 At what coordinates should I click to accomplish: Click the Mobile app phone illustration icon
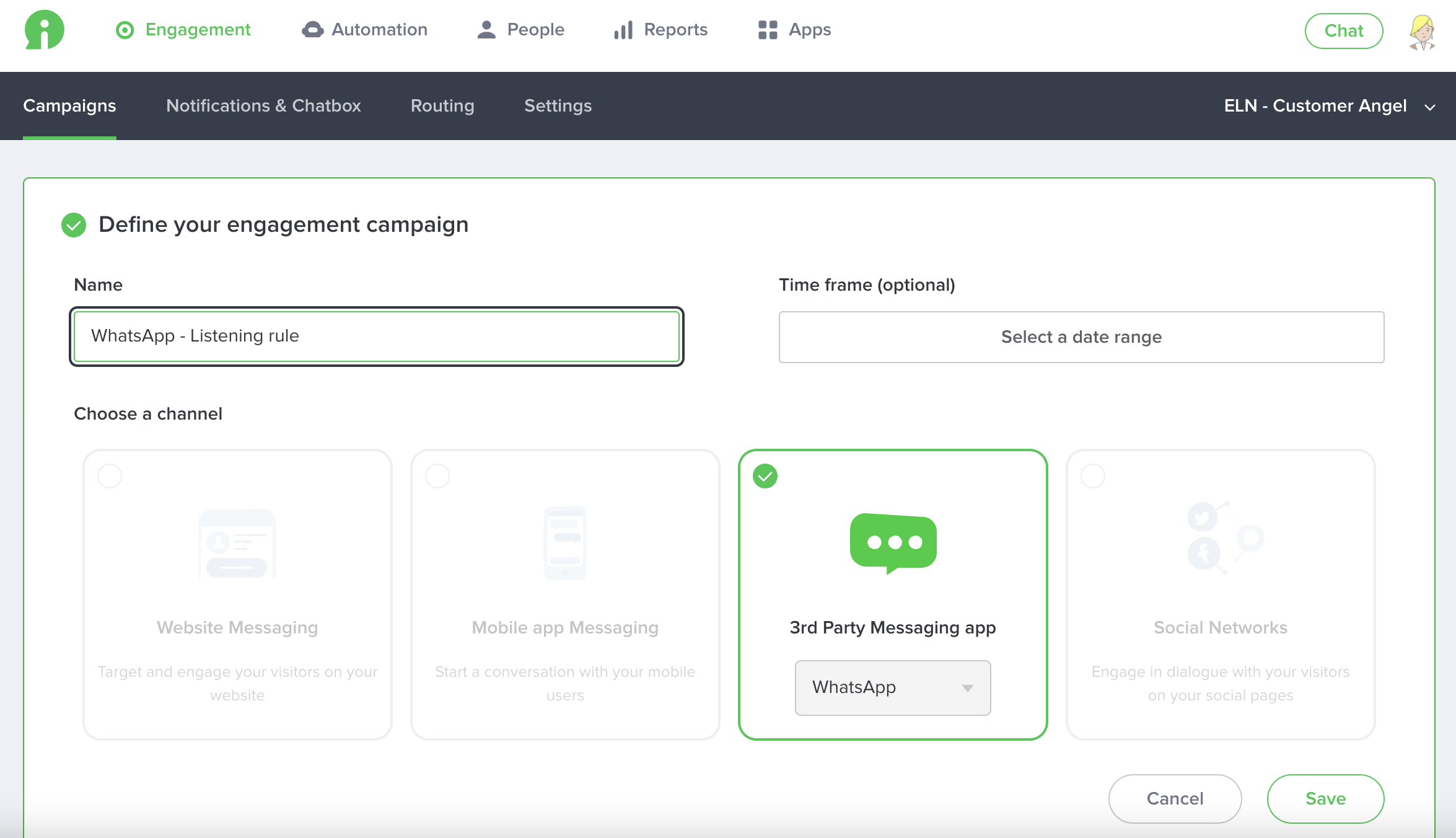565,543
